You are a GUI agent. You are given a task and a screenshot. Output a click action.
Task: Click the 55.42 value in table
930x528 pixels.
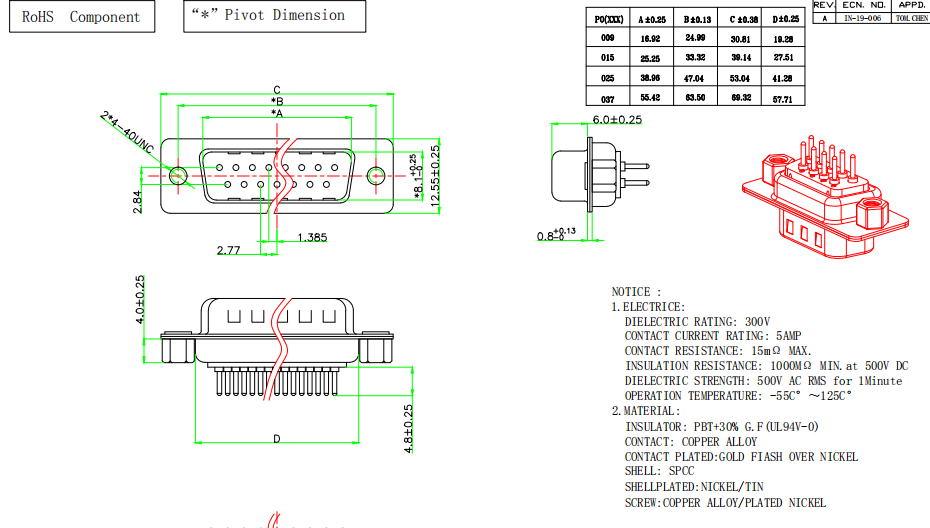650,98
